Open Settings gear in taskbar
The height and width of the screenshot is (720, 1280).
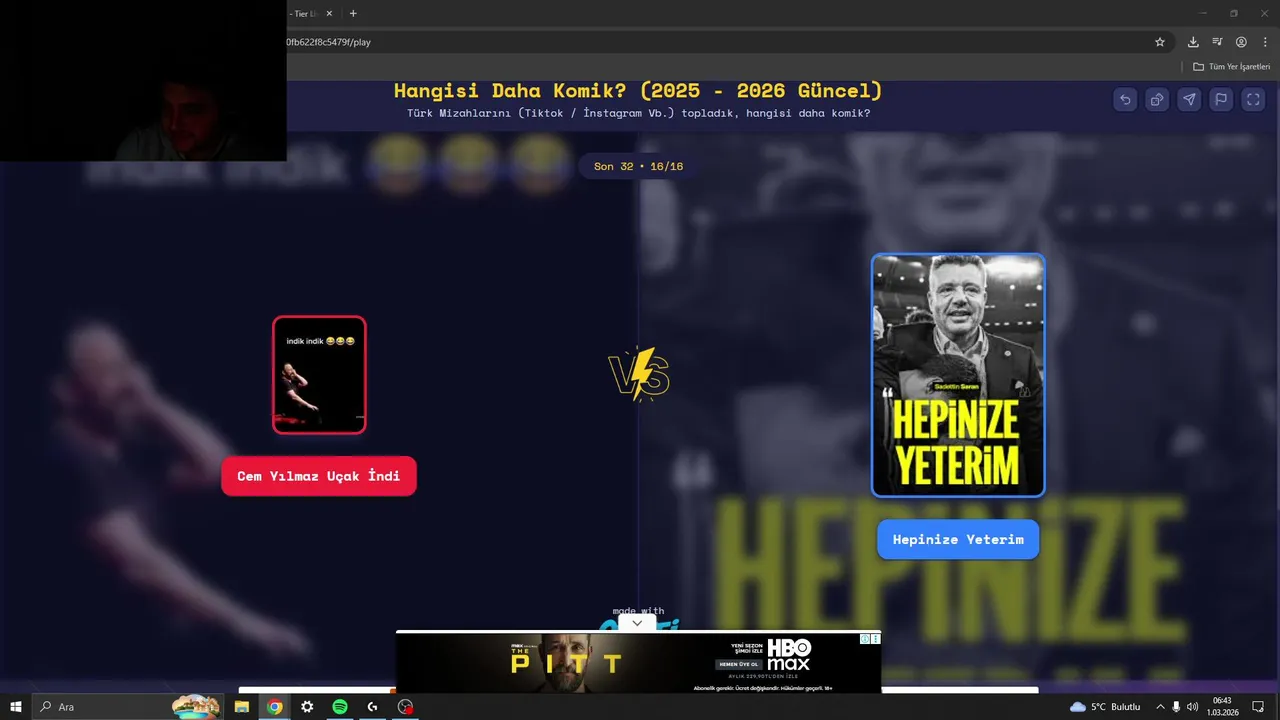pos(307,707)
